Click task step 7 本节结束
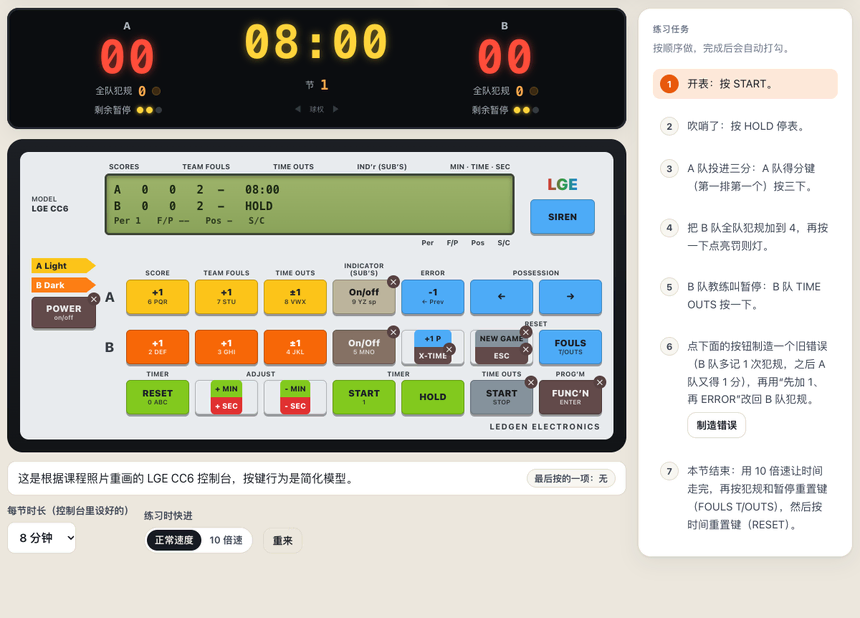Screen dimensions: 860x618 [745, 497]
